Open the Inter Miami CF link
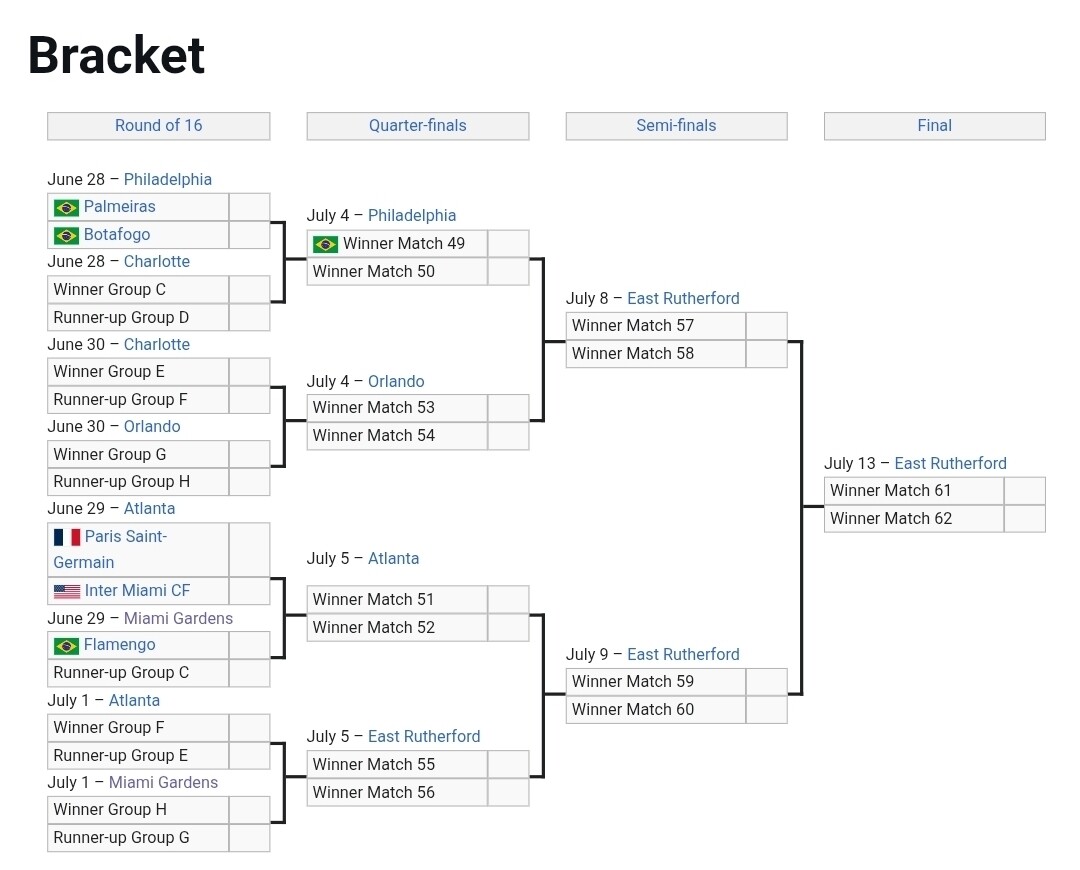Viewport: 1080px width, 870px height. (137, 591)
